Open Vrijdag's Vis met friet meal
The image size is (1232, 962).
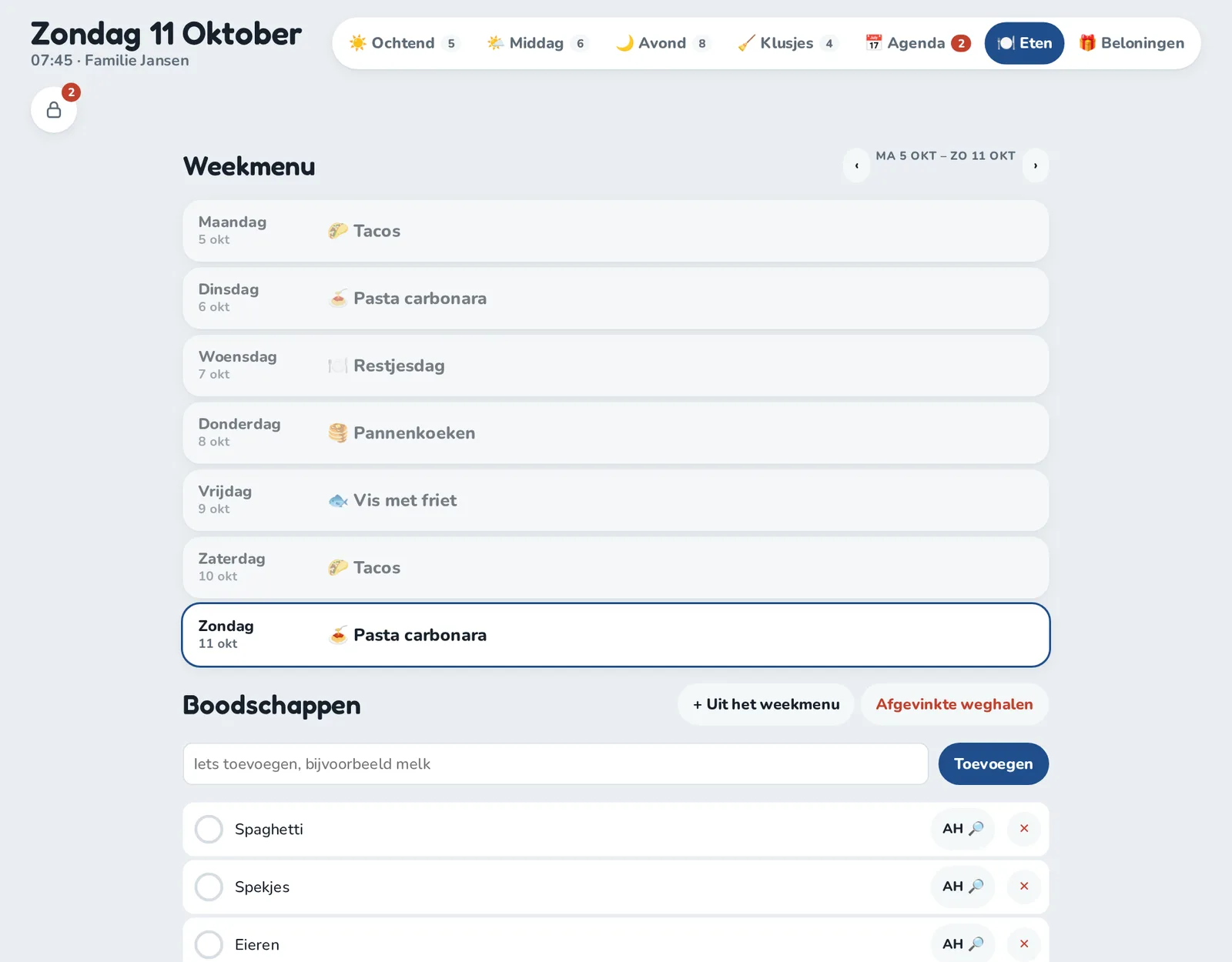pos(616,500)
